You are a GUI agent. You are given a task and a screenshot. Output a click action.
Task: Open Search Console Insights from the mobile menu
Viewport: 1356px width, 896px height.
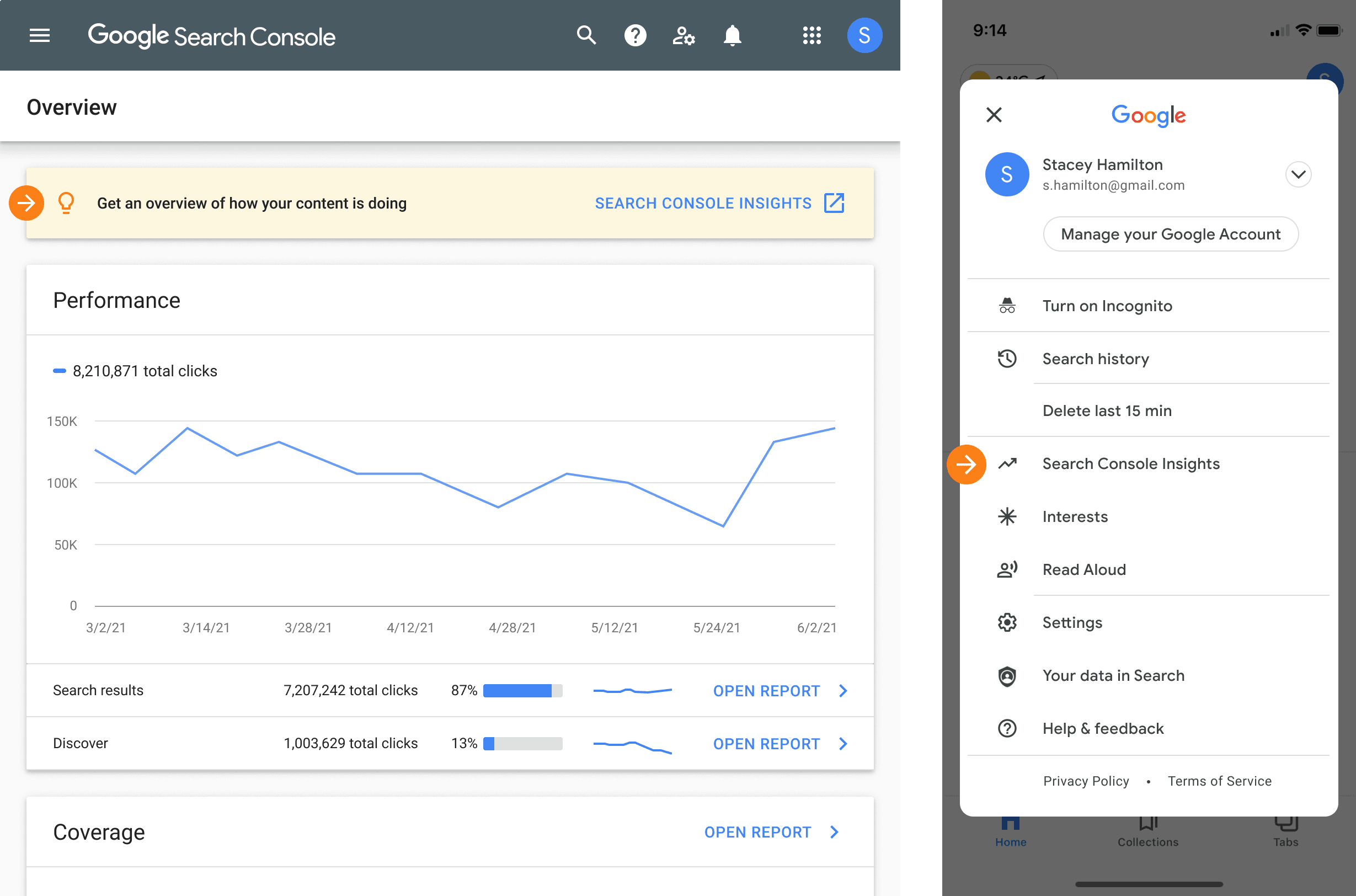click(x=1131, y=463)
